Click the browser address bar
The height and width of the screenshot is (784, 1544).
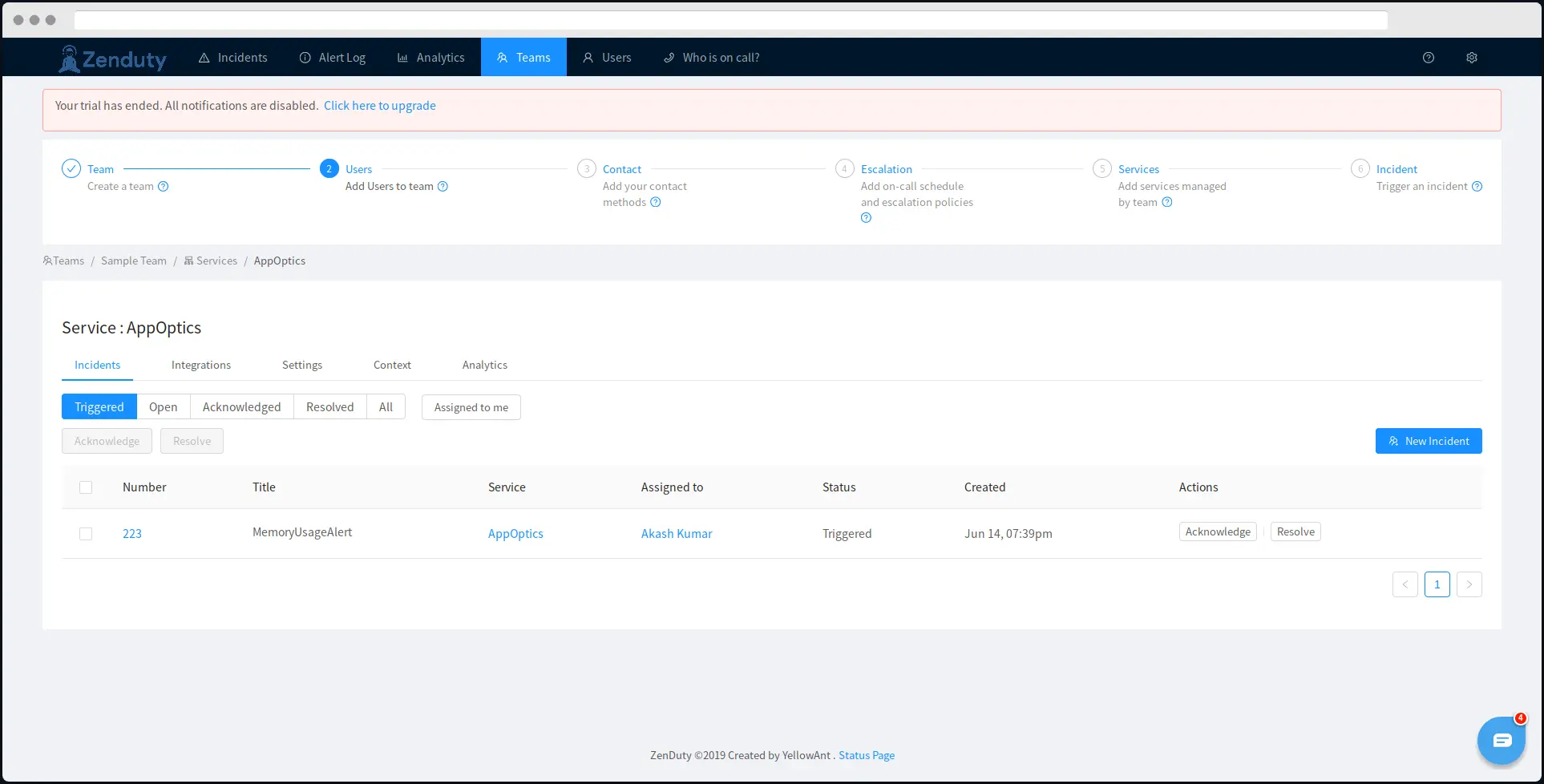click(731, 20)
